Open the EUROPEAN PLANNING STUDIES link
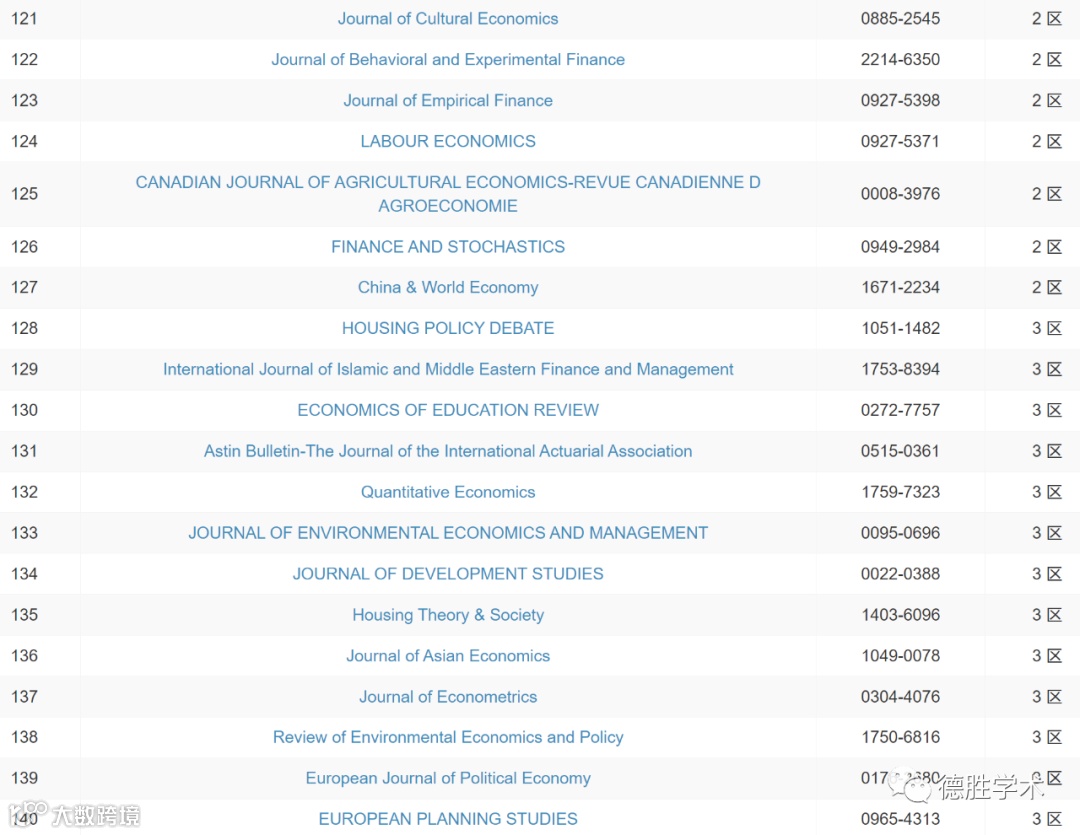The image size is (1080, 835). [448, 818]
